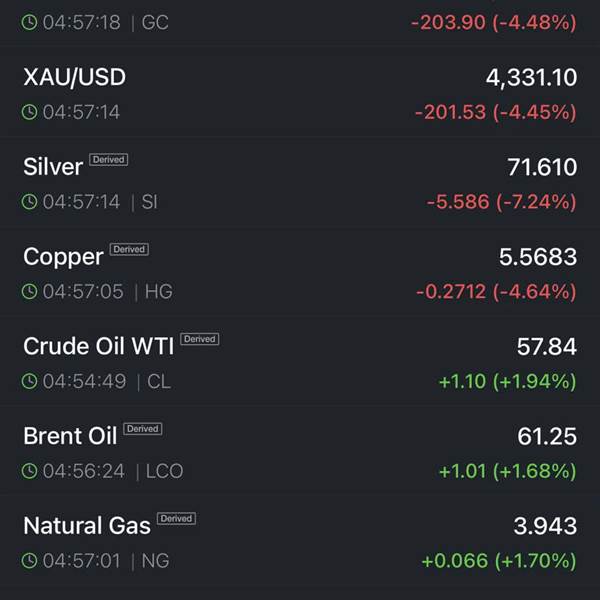Image resolution: width=600 pixels, height=600 pixels.
Task: Open the Silver commodity details
Action: pos(52,167)
